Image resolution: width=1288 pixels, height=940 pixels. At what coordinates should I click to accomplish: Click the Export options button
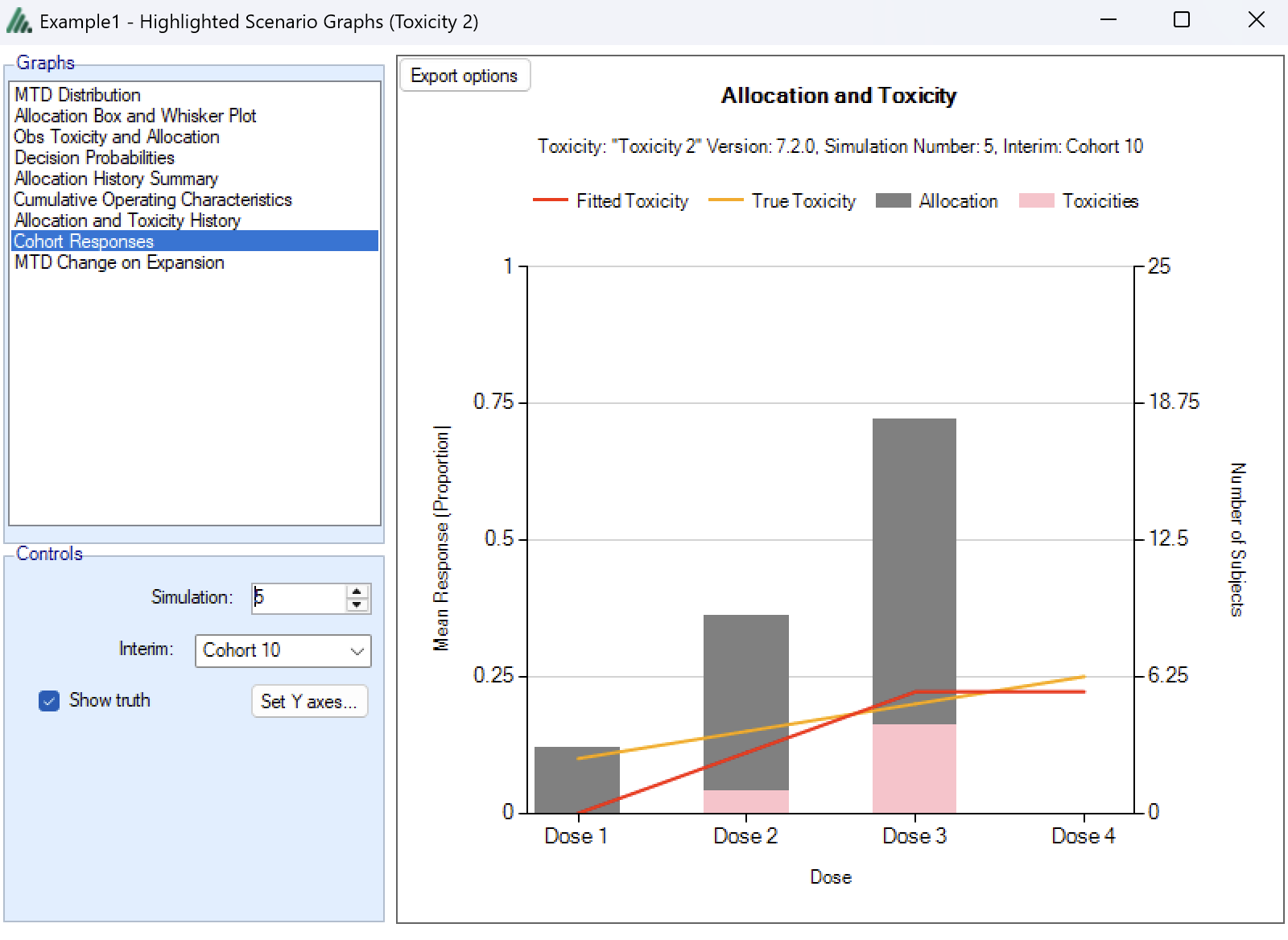pyautogui.click(x=464, y=76)
